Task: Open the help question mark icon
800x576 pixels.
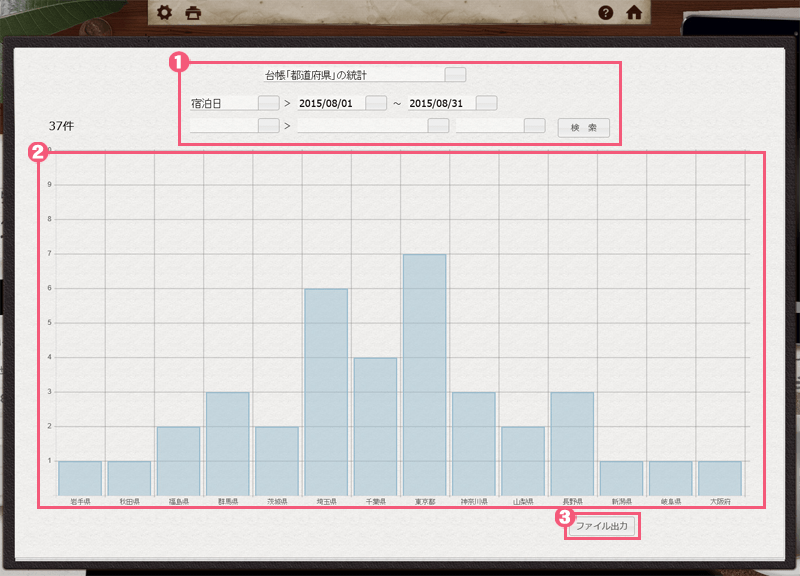Action: pos(605,13)
